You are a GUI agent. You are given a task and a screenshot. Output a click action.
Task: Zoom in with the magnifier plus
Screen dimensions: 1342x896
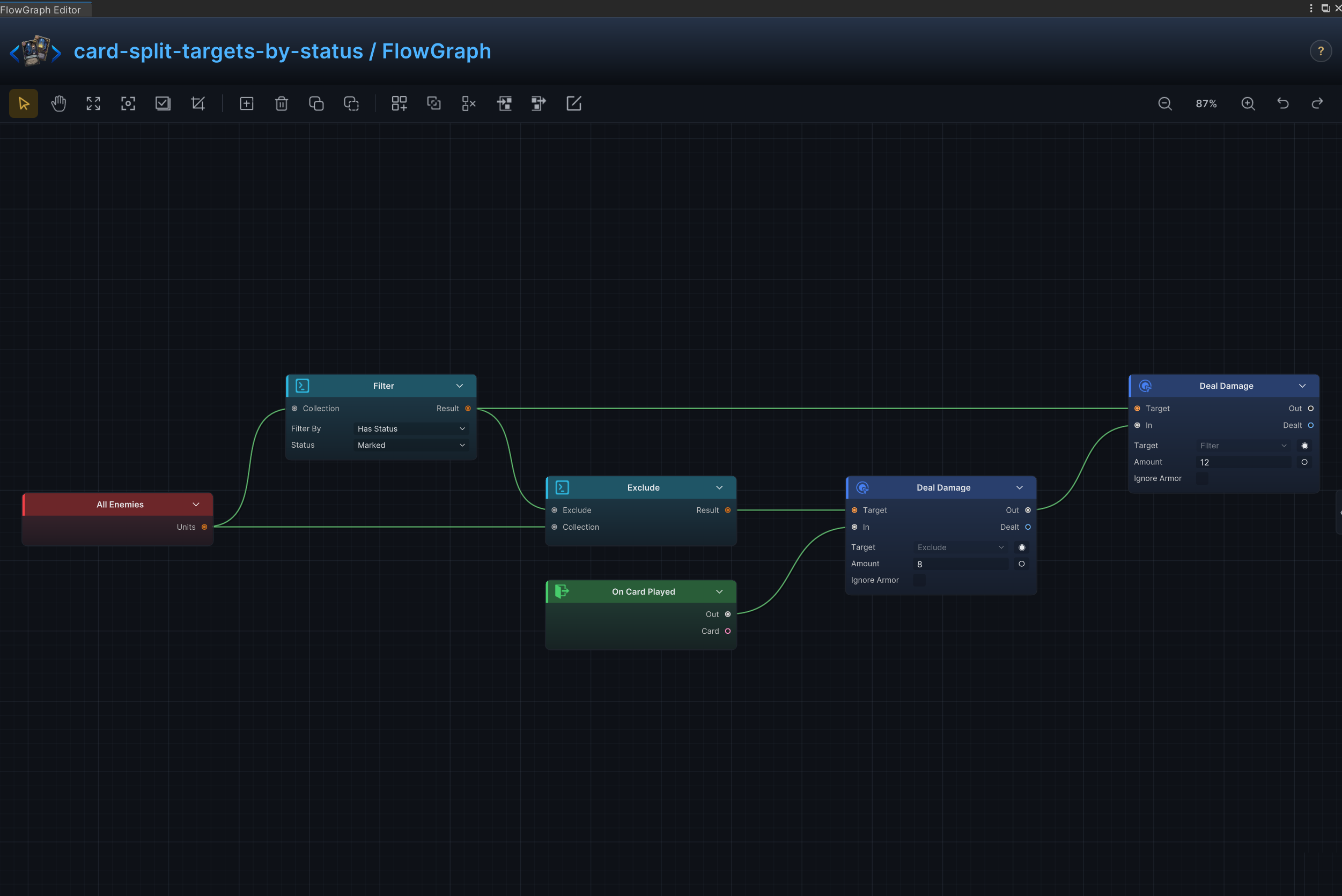(1248, 103)
